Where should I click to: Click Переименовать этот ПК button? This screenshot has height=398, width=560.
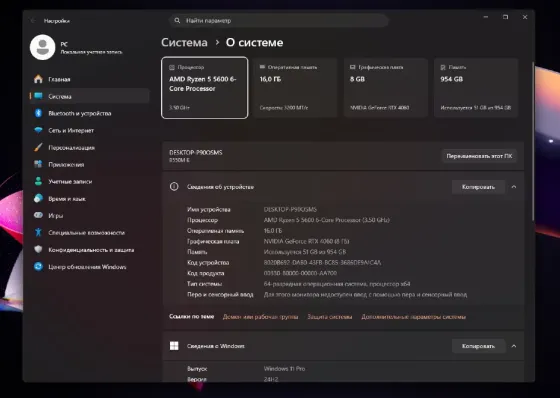pos(479,156)
